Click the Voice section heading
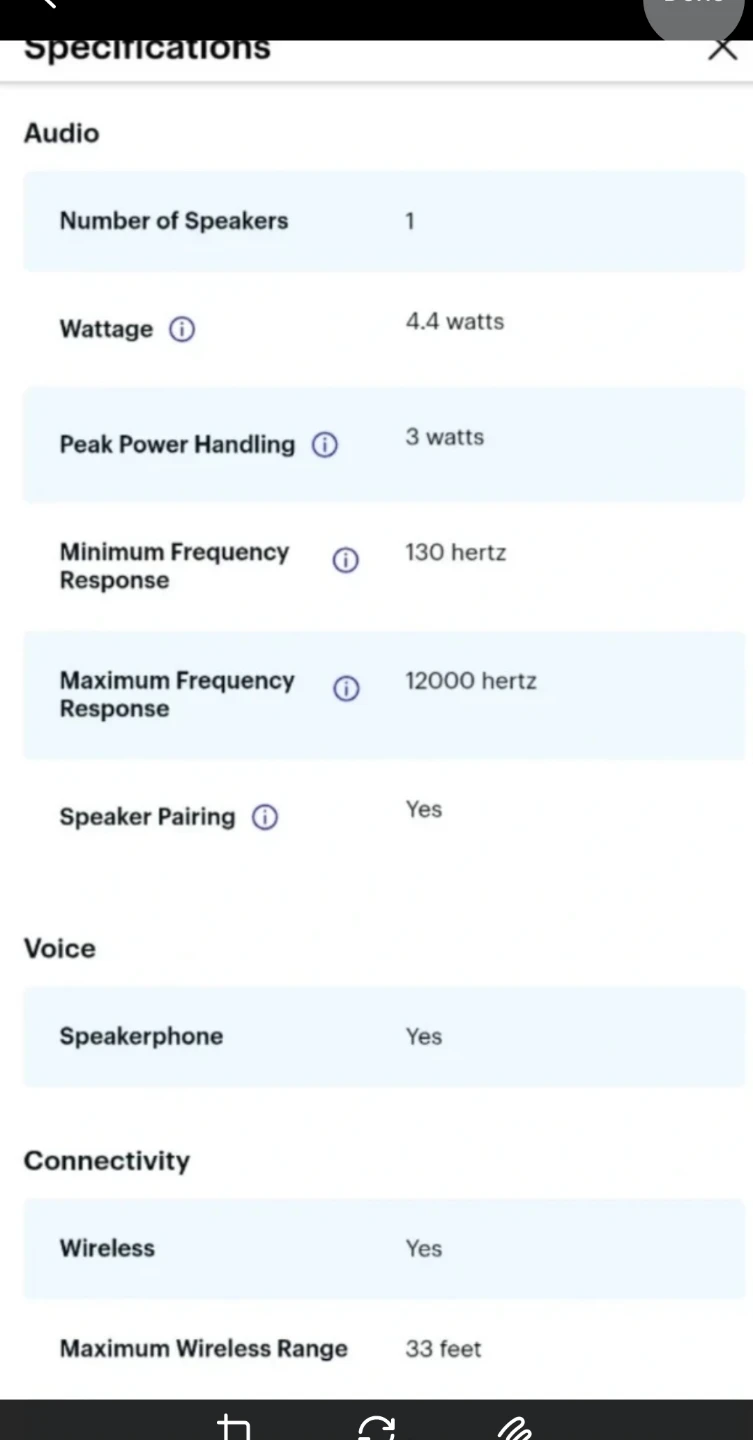753x1440 pixels. tap(60, 948)
